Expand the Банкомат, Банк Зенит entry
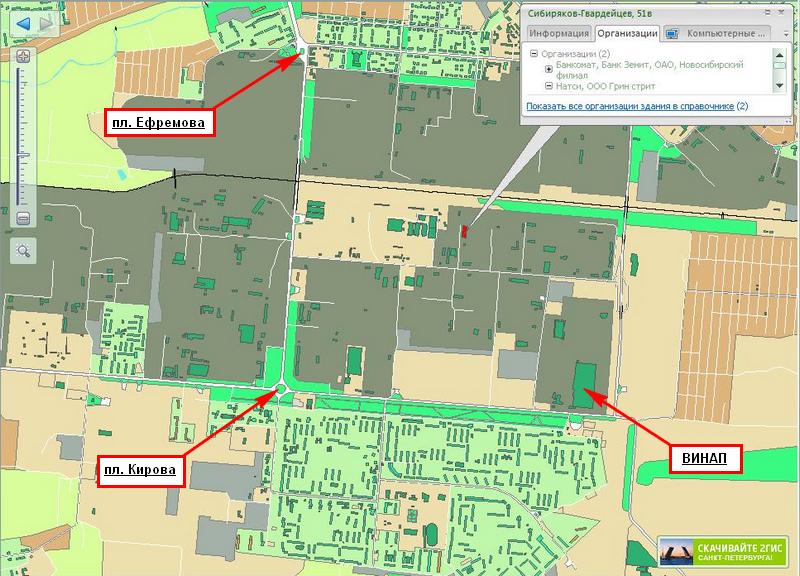Screen dimensions: 800x576 point(548,69)
